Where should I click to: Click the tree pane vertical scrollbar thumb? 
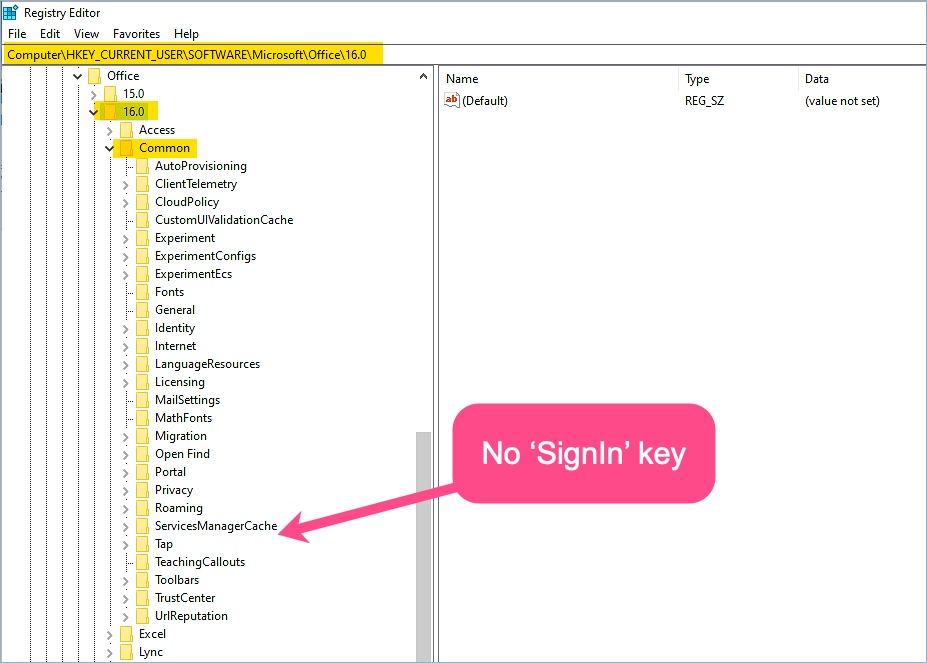pyautogui.click(x=423, y=547)
